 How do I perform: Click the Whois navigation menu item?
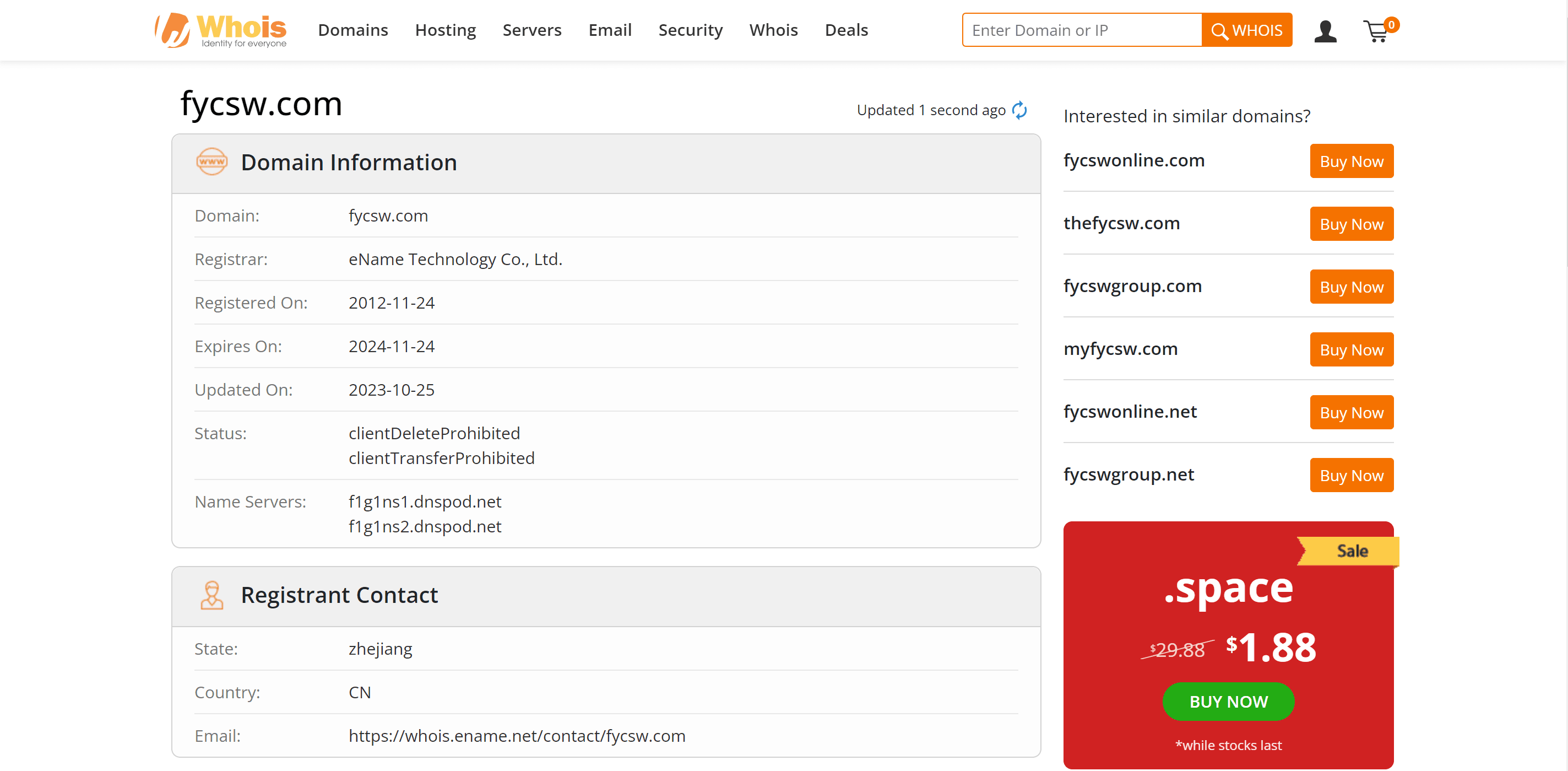(x=774, y=29)
